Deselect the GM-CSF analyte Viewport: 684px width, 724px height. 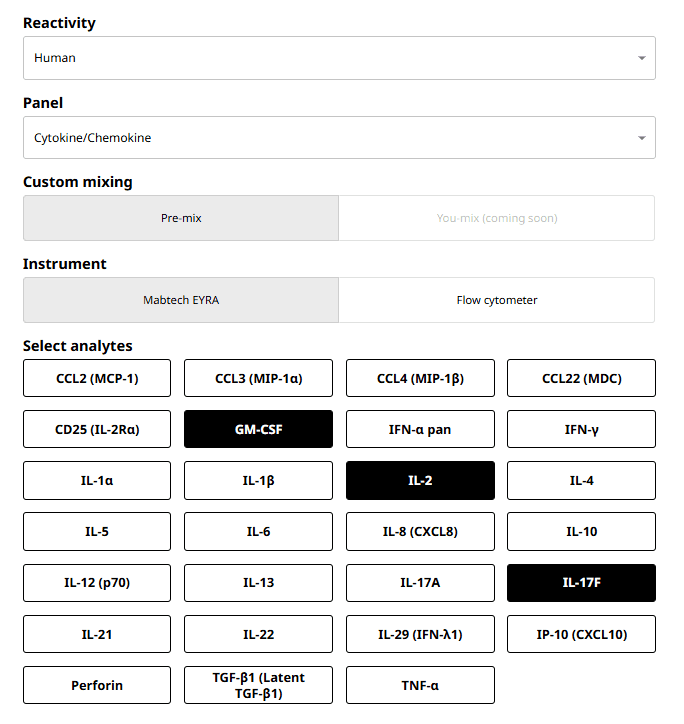[259, 429]
